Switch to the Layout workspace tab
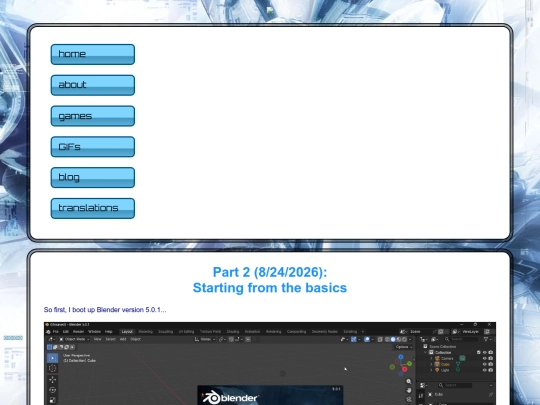Viewport: 540px width, 405px height. (x=127, y=332)
